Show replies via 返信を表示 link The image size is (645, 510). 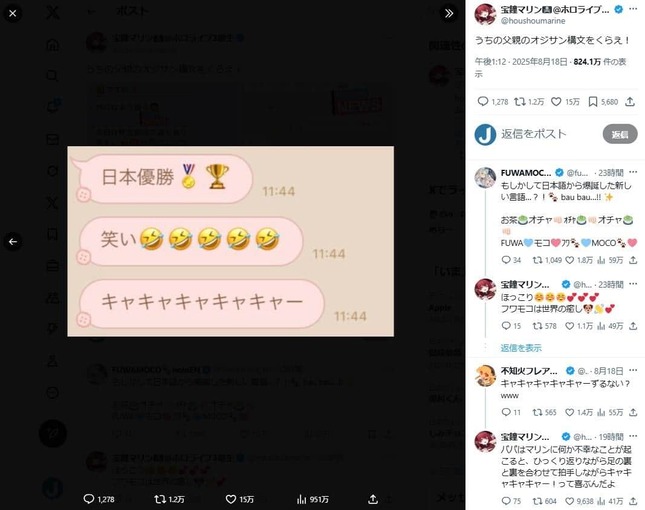coord(521,348)
